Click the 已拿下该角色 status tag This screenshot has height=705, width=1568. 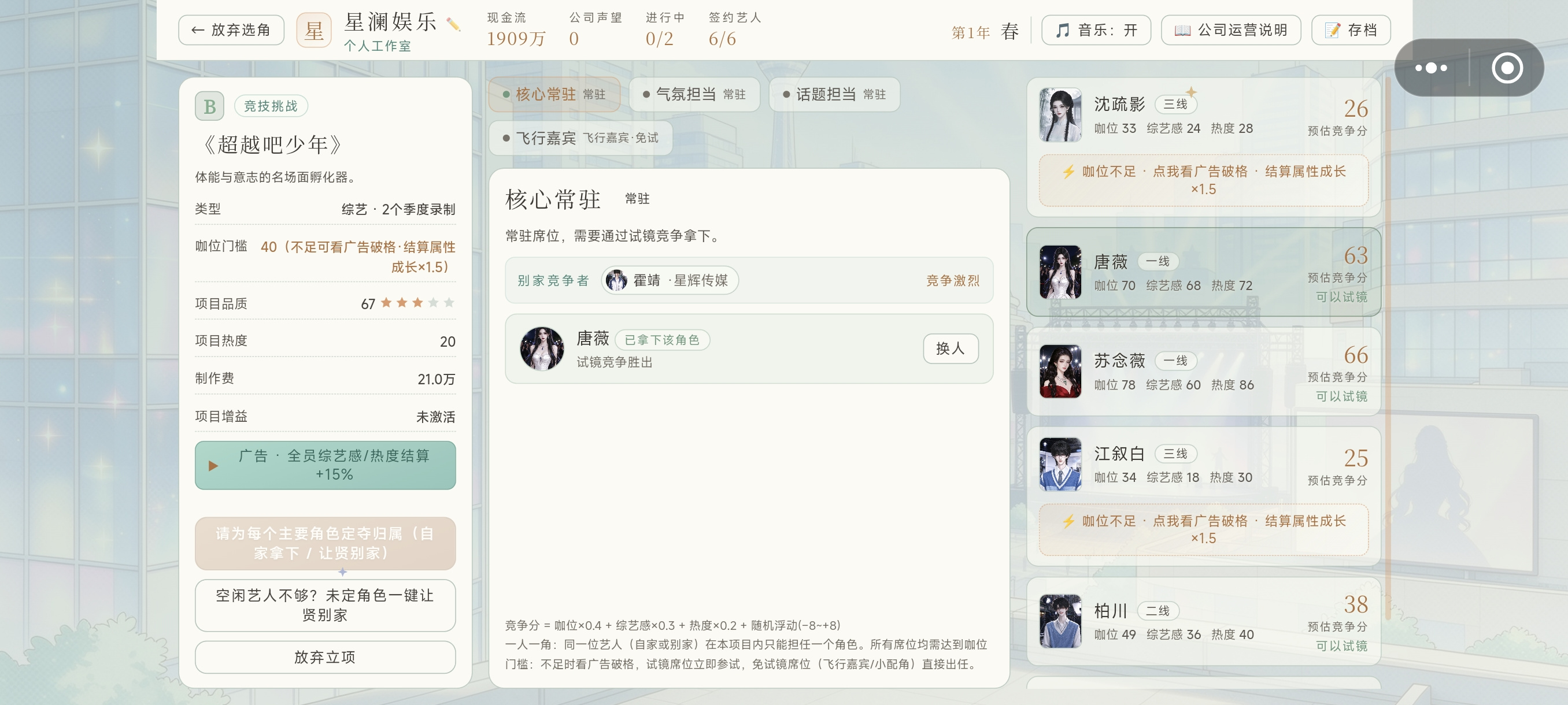(662, 340)
